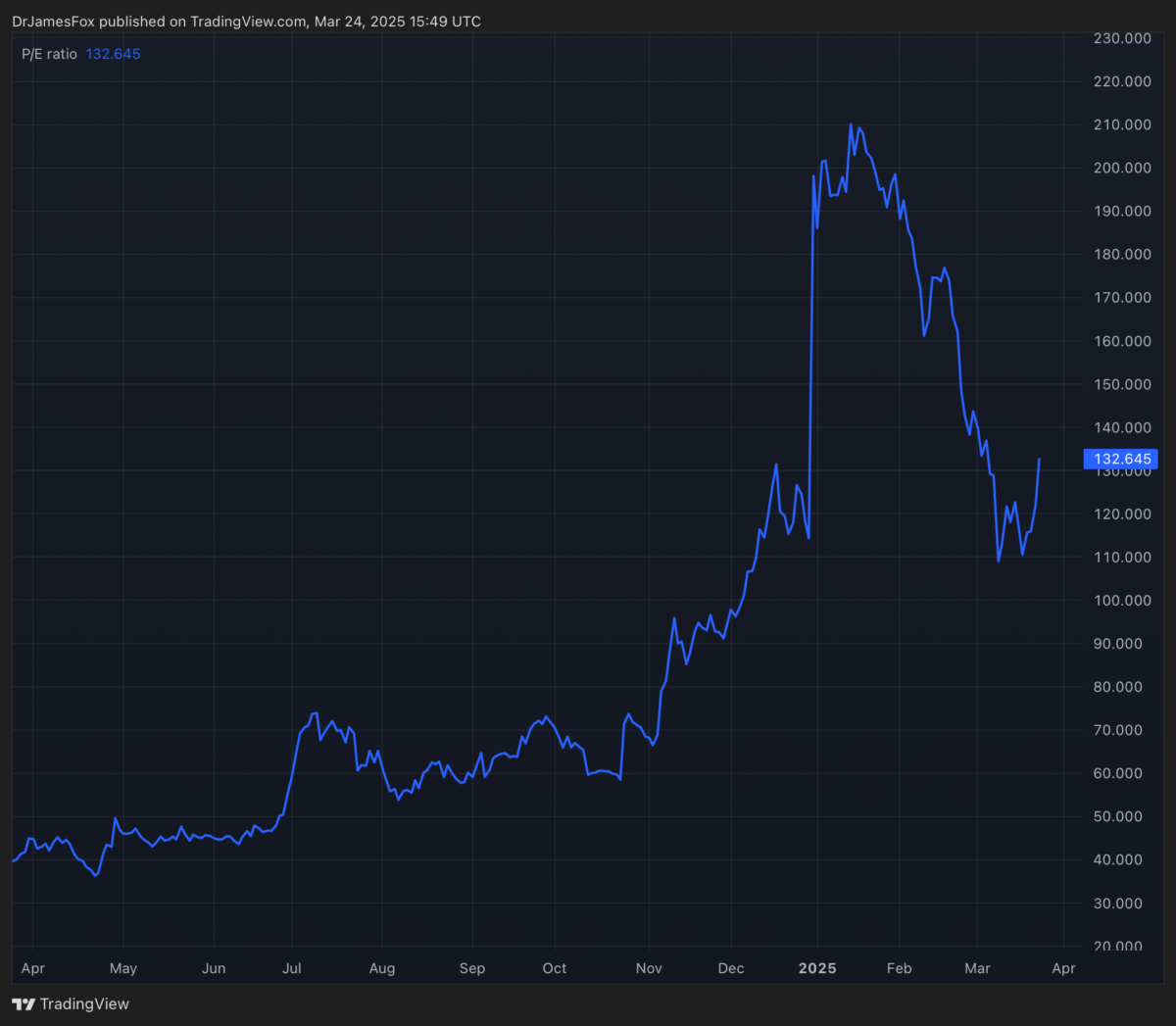Click the May label on time axis

pyautogui.click(x=123, y=968)
